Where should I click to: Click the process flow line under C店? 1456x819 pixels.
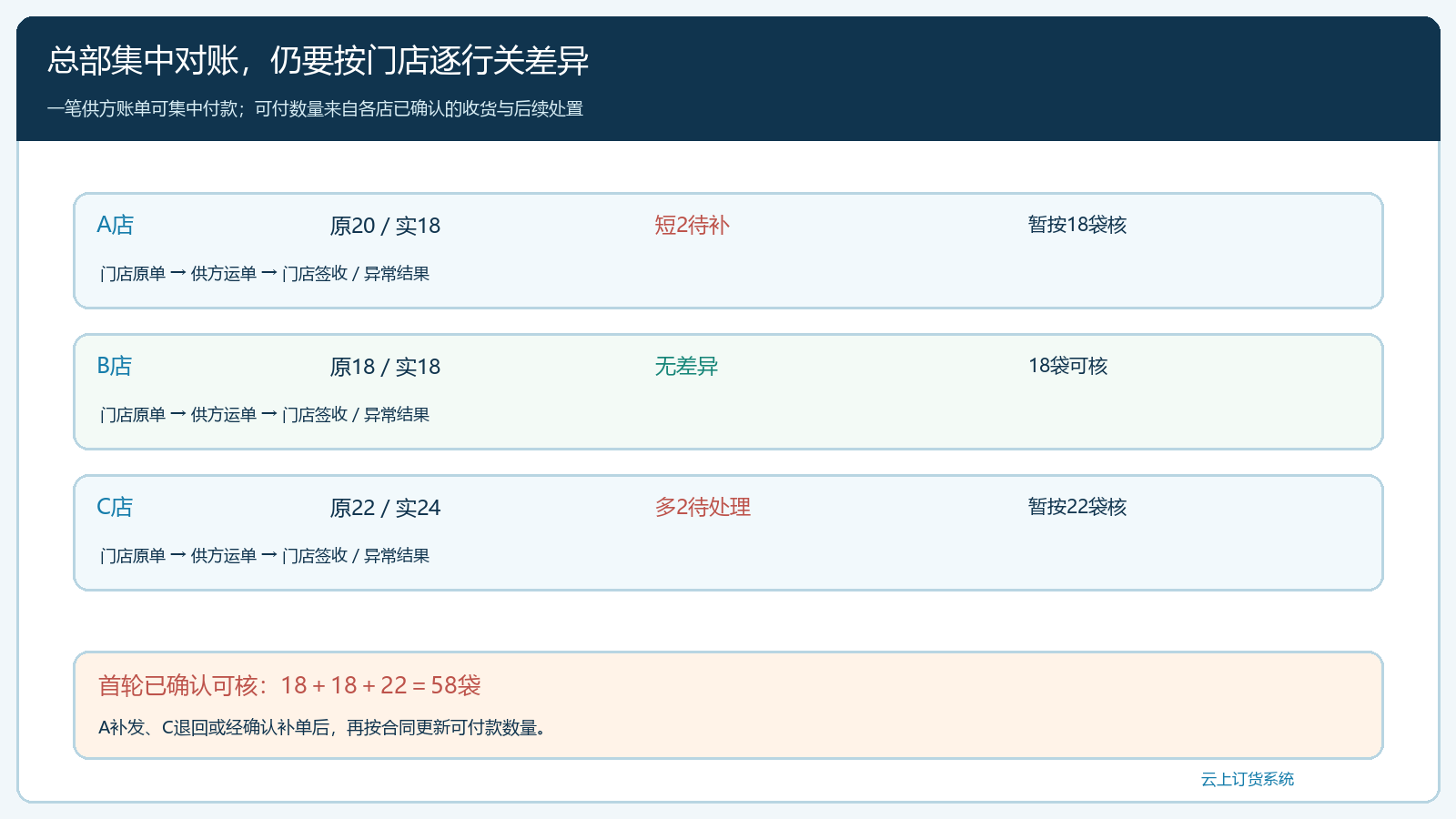click(x=265, y=555)
